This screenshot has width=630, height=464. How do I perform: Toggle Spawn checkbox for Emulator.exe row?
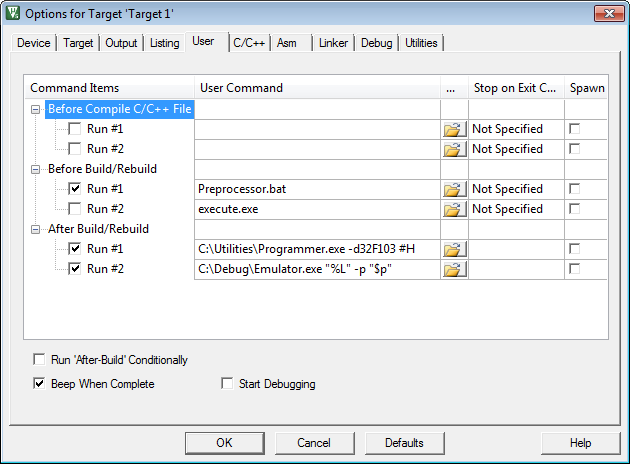click(x=575, y=269)
